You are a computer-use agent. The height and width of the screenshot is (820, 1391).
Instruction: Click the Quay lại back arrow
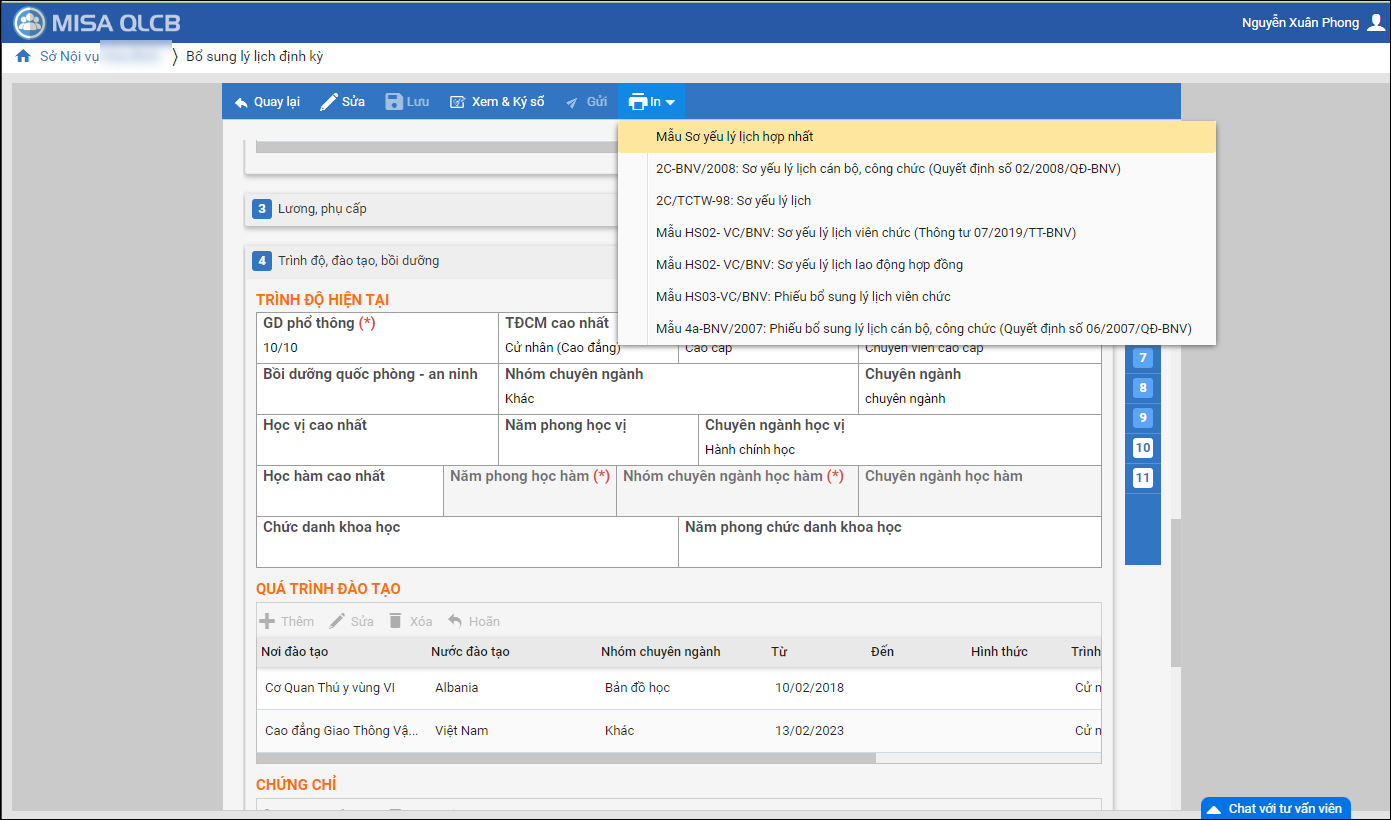coord(241,102)
